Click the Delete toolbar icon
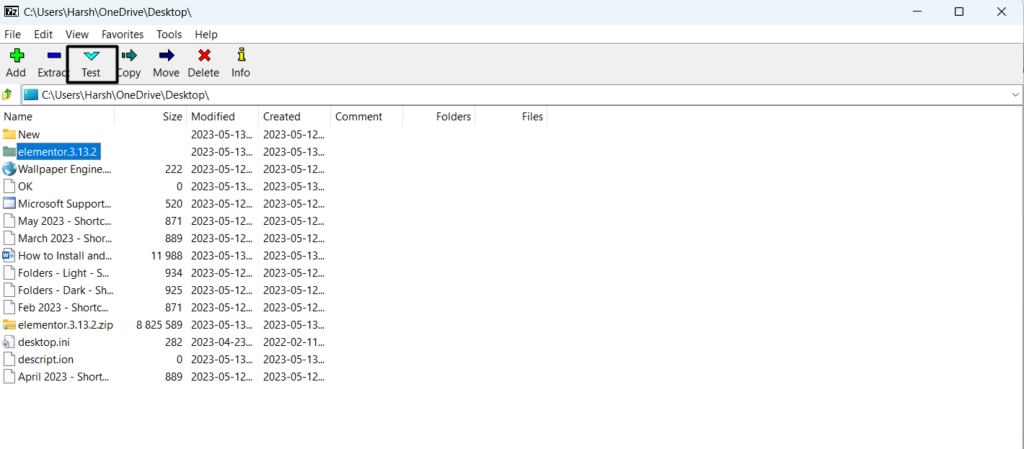1024x449 pixels. 204,55
